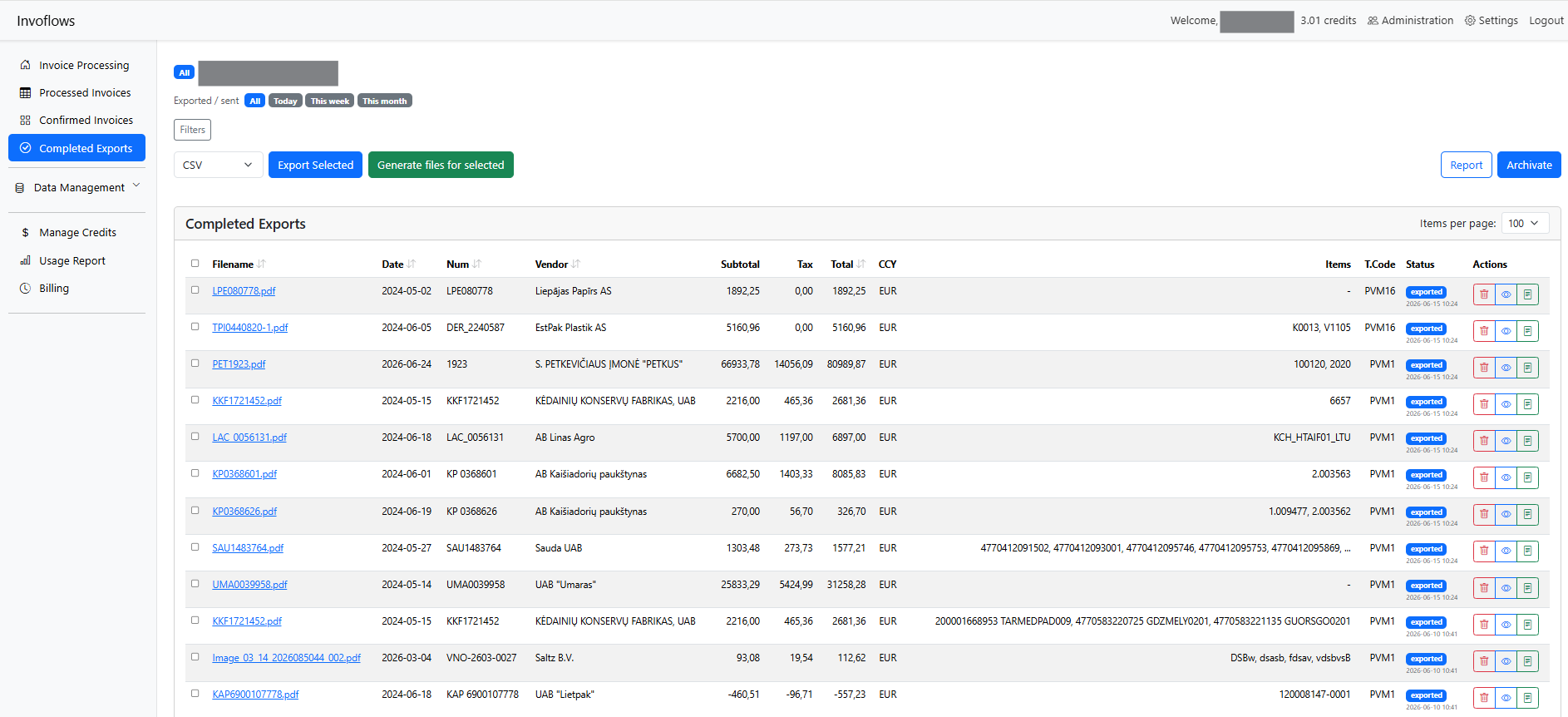Open Administration in the top bar
1568x717 pixels.
[x=1411, y=21]
